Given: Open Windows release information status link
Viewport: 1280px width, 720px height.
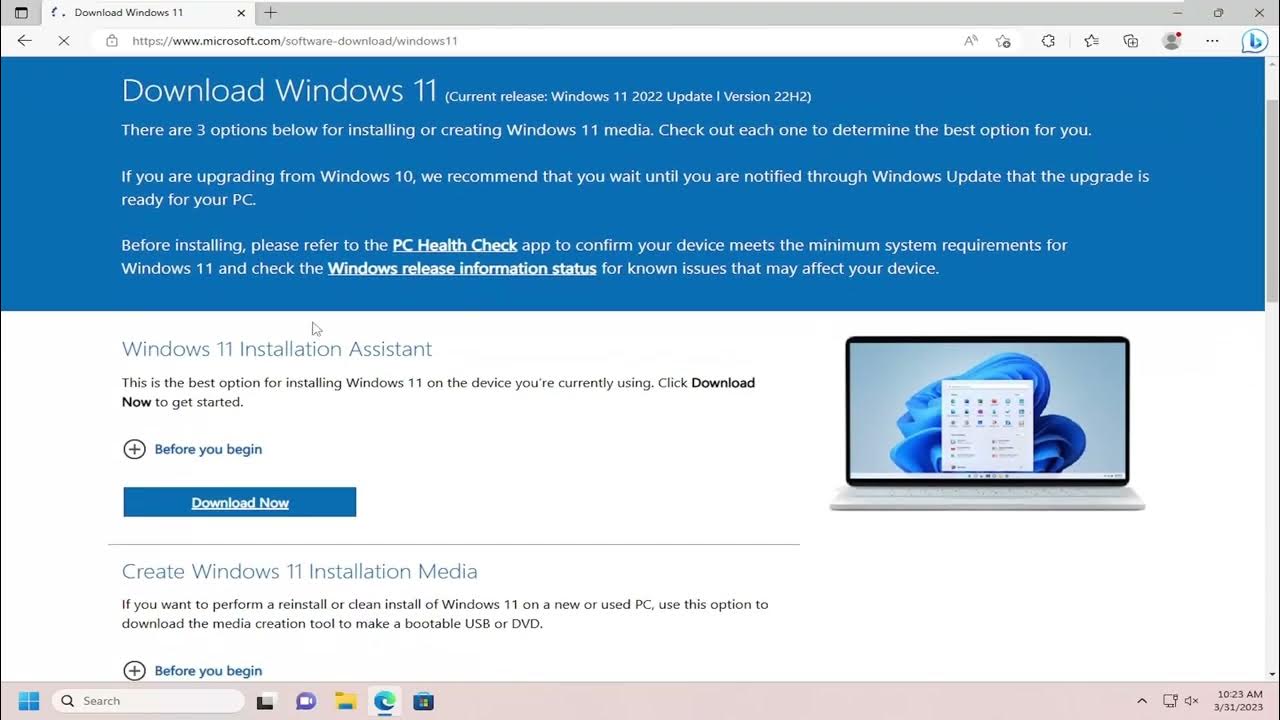Looking at the screenshot, I should [x=462, y=268].
